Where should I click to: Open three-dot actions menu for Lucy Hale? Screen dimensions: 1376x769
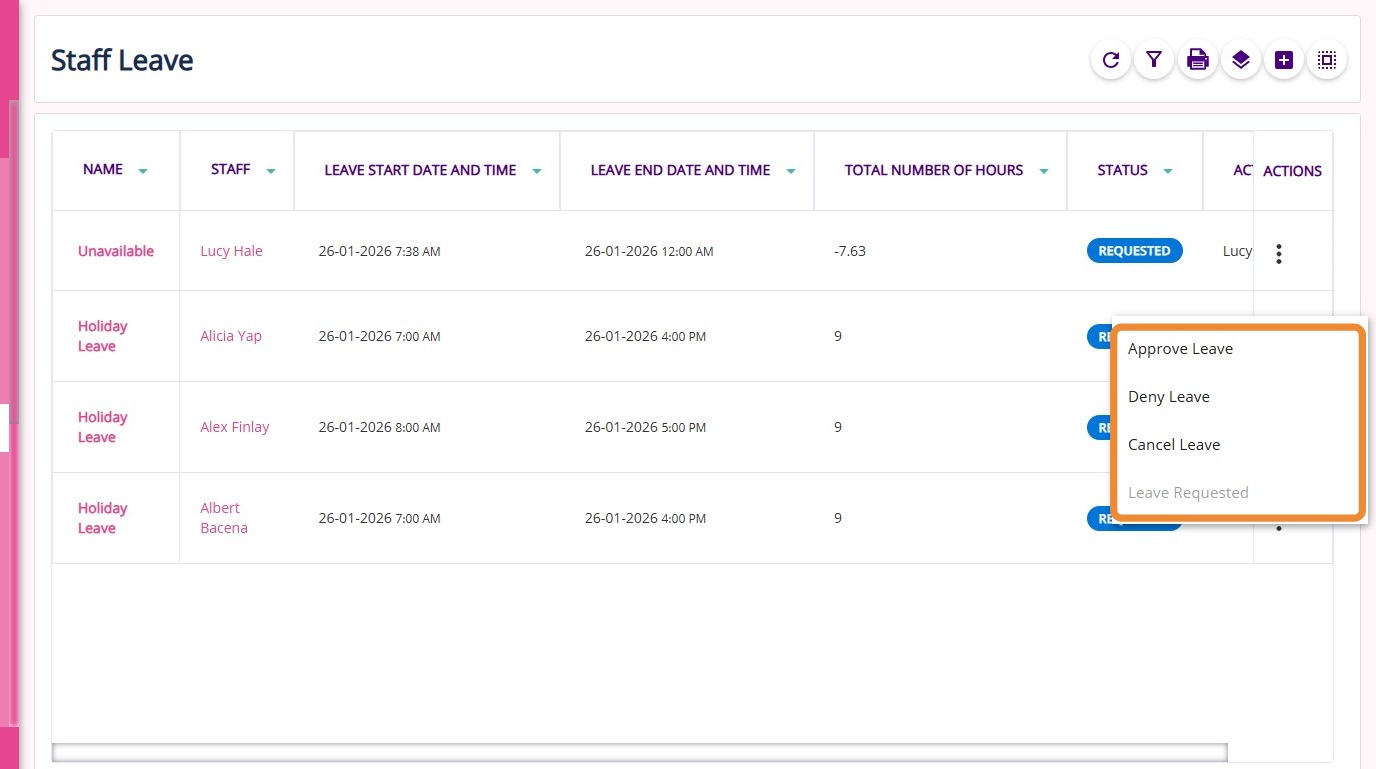pos(1278,254)
